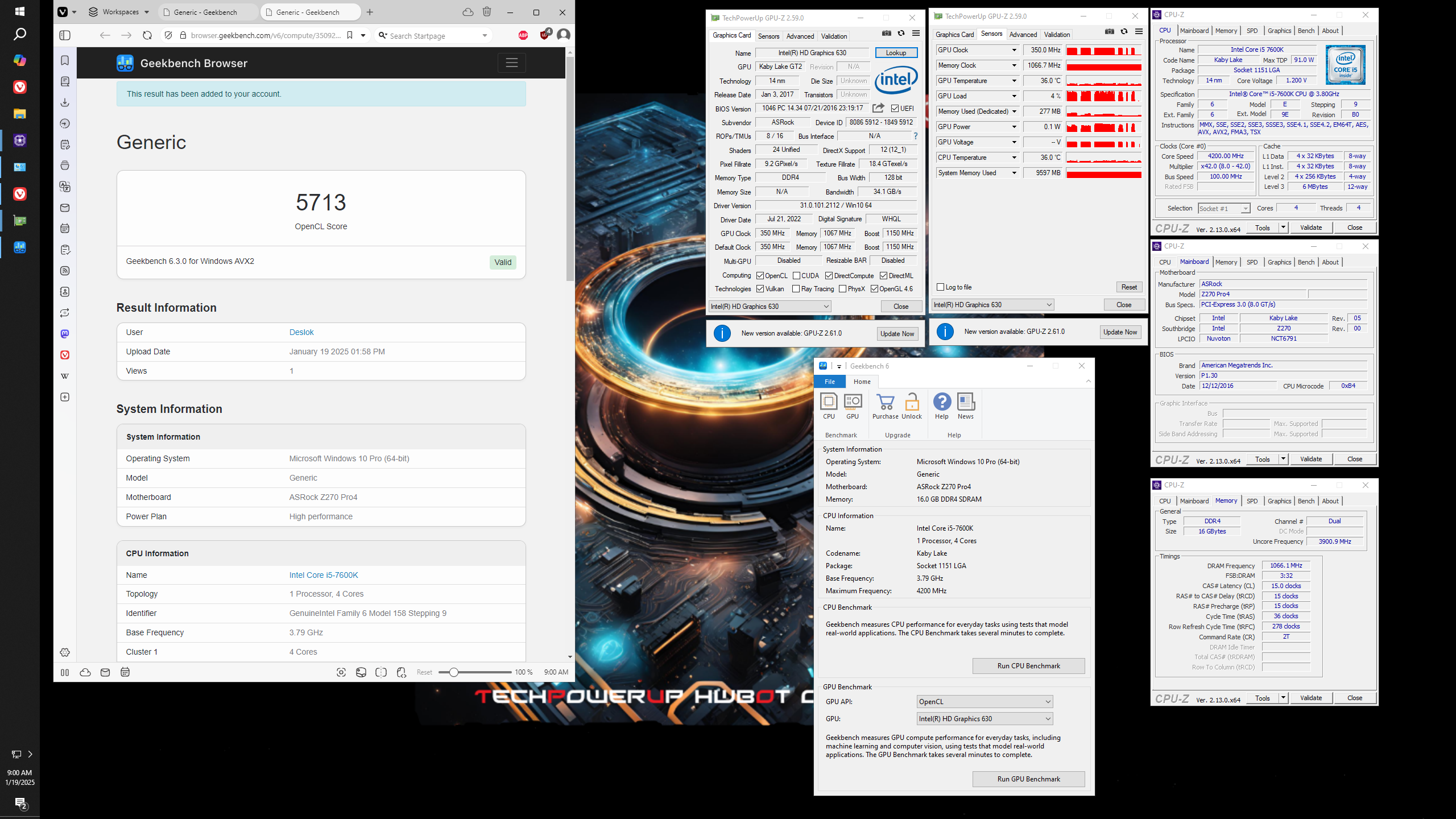This screenshot has height=819, width=1456.
Task: Toggle the OpenCL checkbox in GPU-Z
Action: (x=760, y=276)
